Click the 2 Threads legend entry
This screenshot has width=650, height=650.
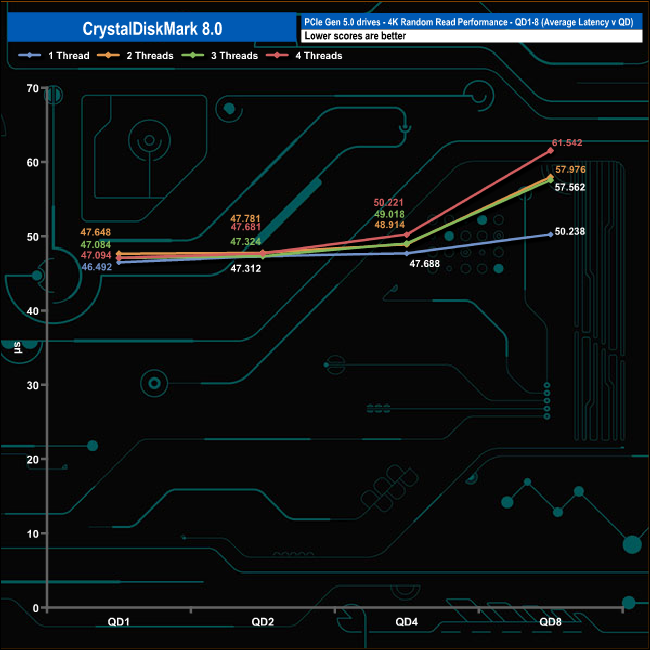pos(135,56)
